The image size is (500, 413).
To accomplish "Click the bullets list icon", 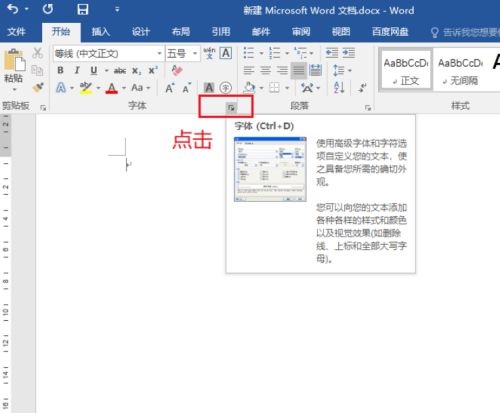I will 249,53.
